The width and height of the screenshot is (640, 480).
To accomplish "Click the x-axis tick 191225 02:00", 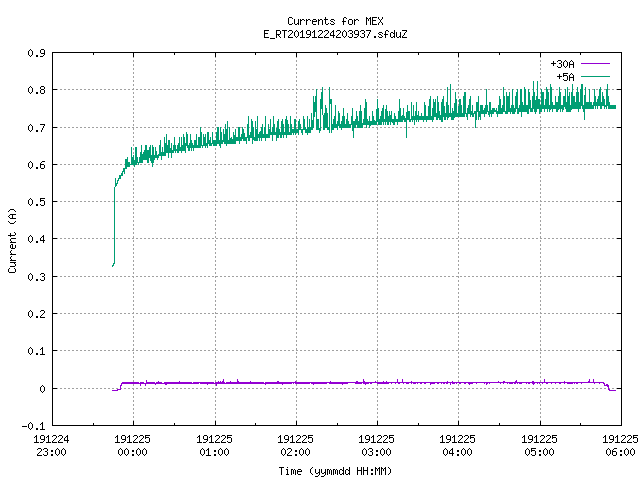I will [296, 445].
